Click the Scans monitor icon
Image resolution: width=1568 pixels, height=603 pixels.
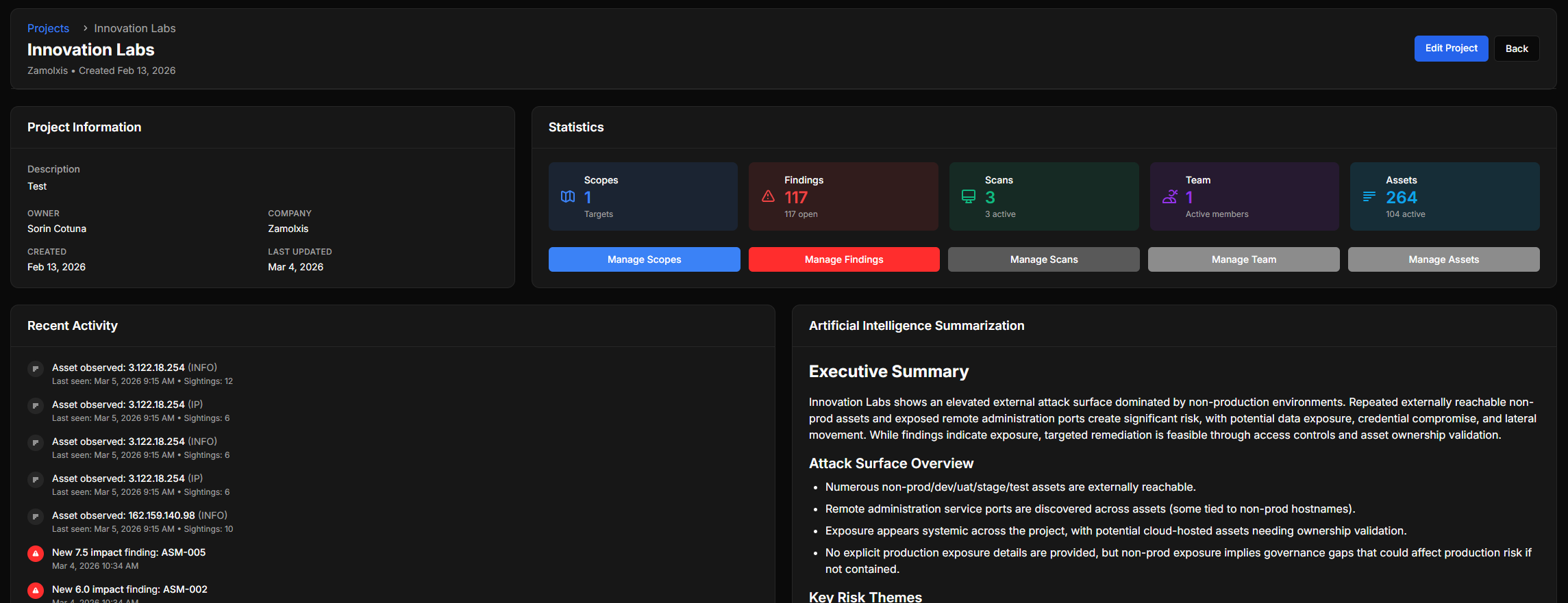(969, 196)
